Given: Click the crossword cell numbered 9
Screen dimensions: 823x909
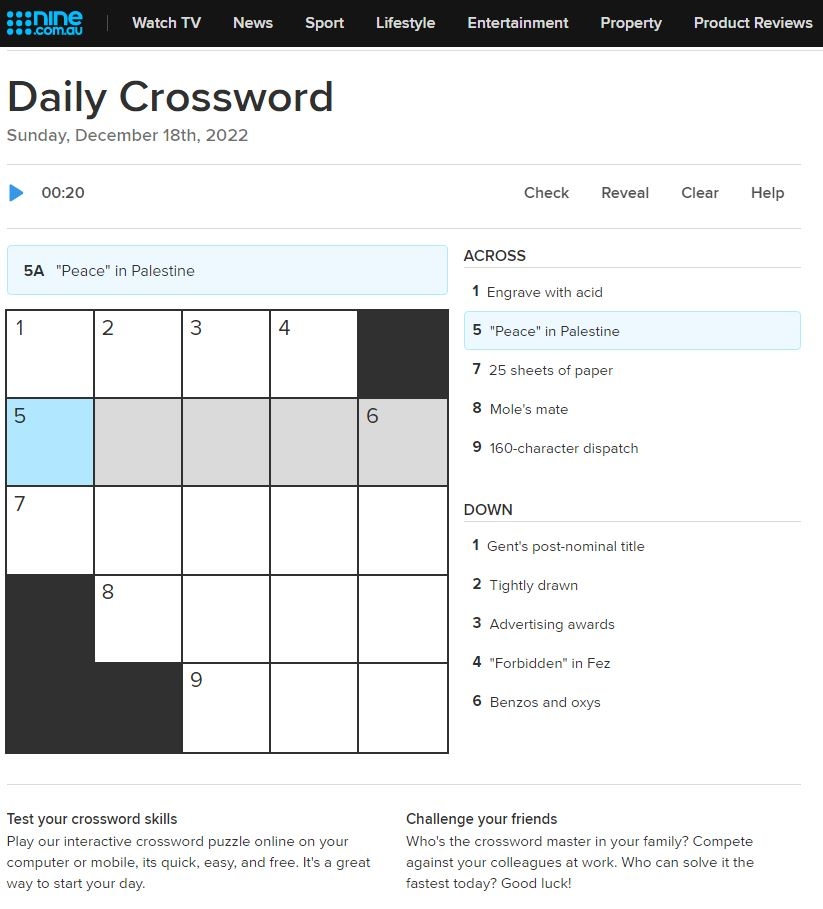Looking at the screenshot, I should coord(226,707).
